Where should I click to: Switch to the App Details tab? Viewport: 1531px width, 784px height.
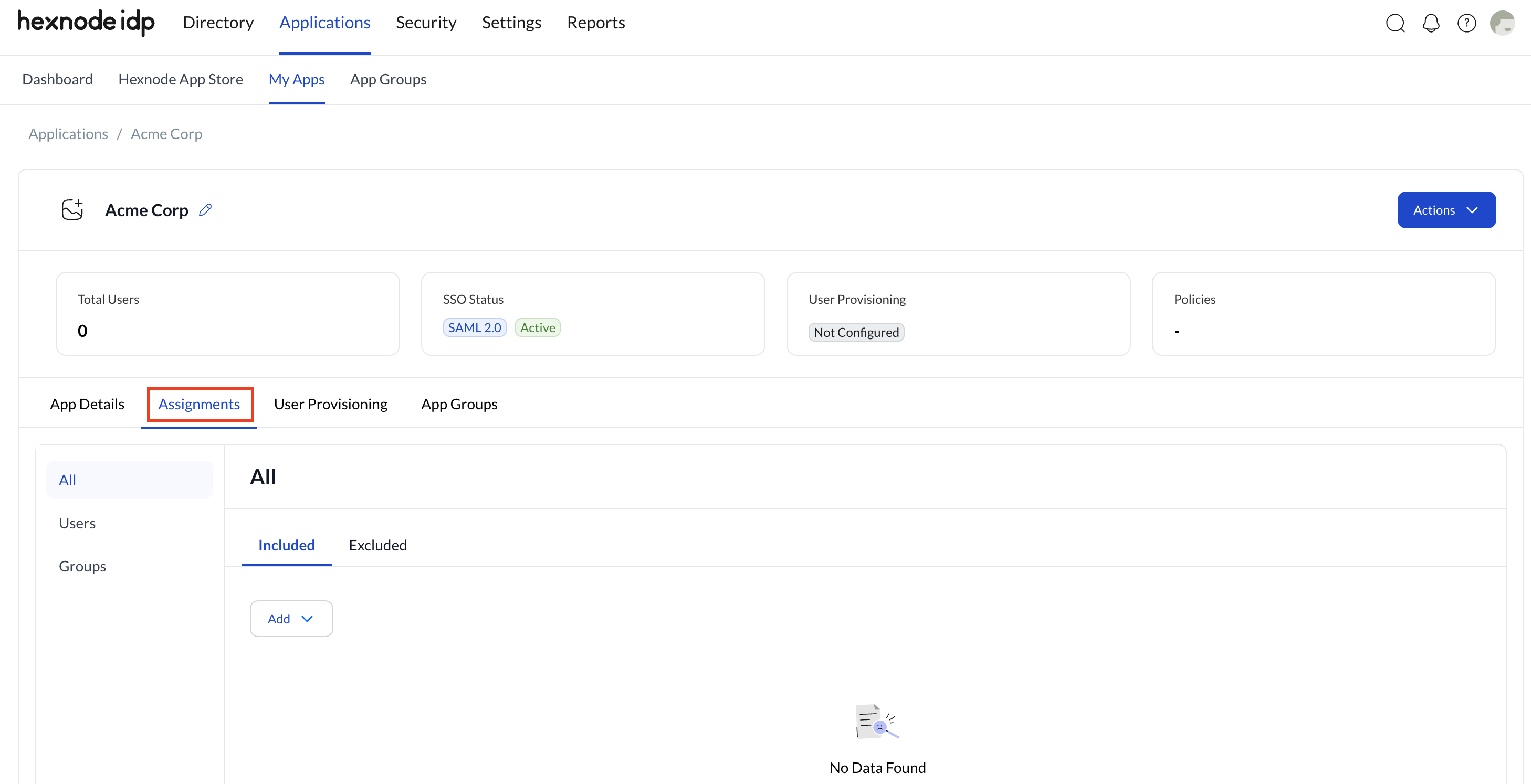click(x=87, y=404)
